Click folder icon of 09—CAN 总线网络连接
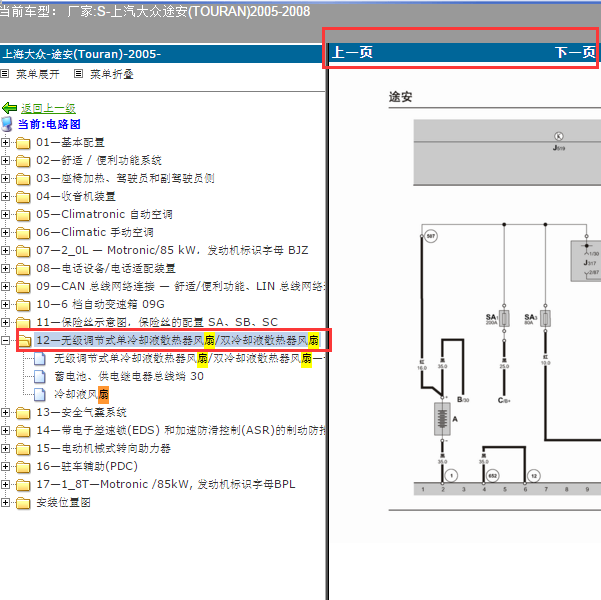 tap(23, 287)
